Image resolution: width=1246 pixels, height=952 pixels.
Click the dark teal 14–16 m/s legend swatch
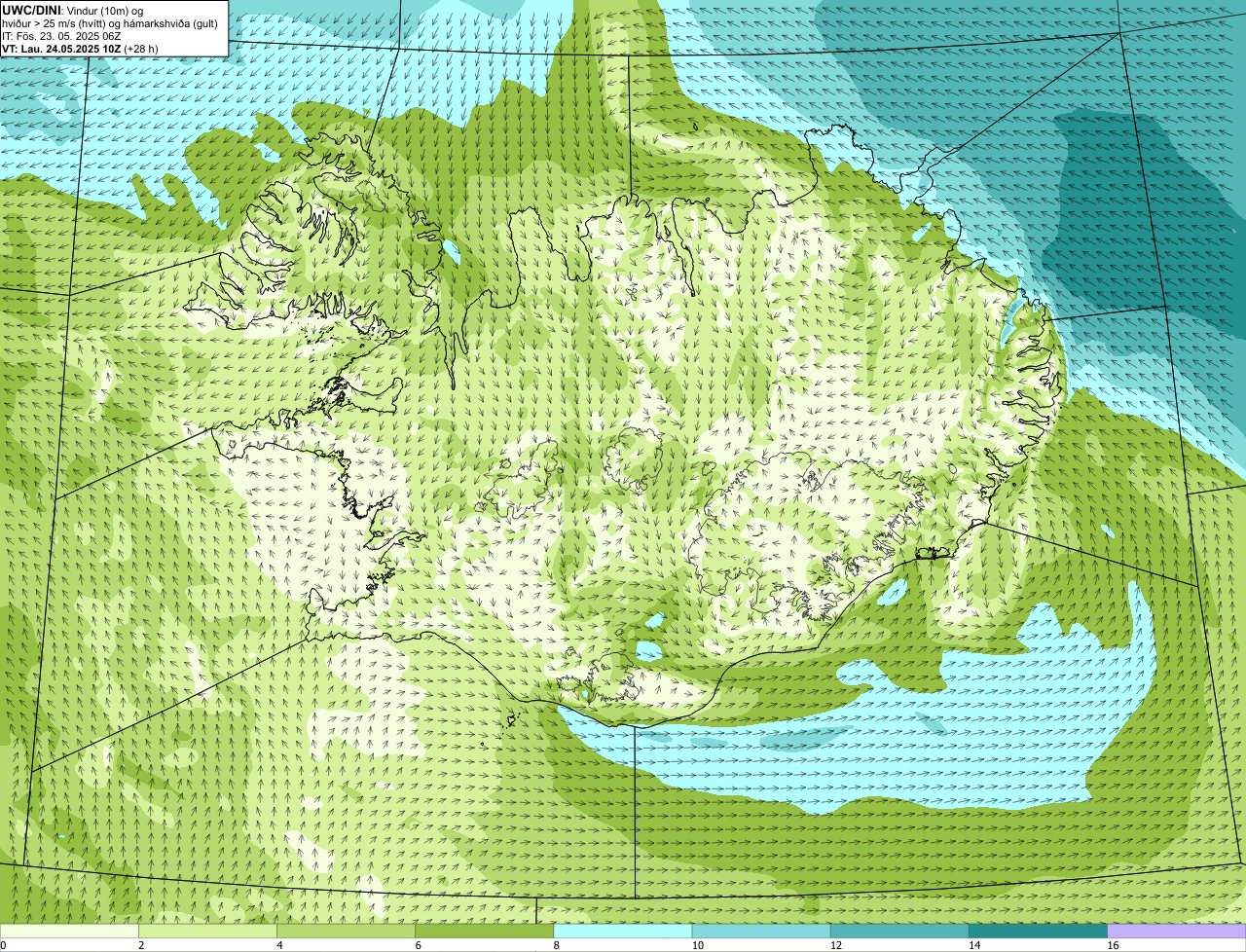click(1039, 931)
